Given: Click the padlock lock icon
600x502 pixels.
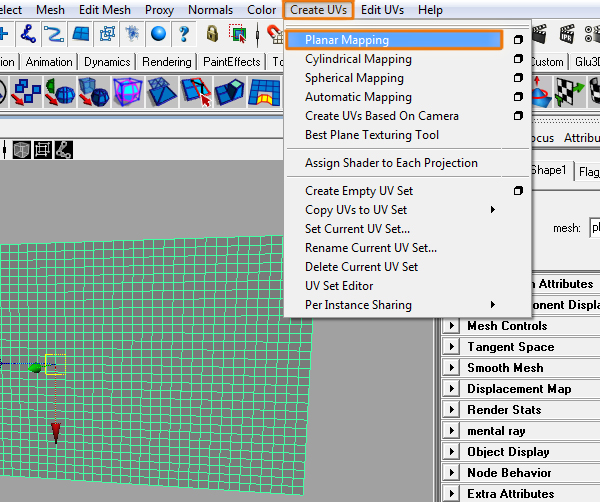Looking at the screenshot, I should (x=212, y=34).
